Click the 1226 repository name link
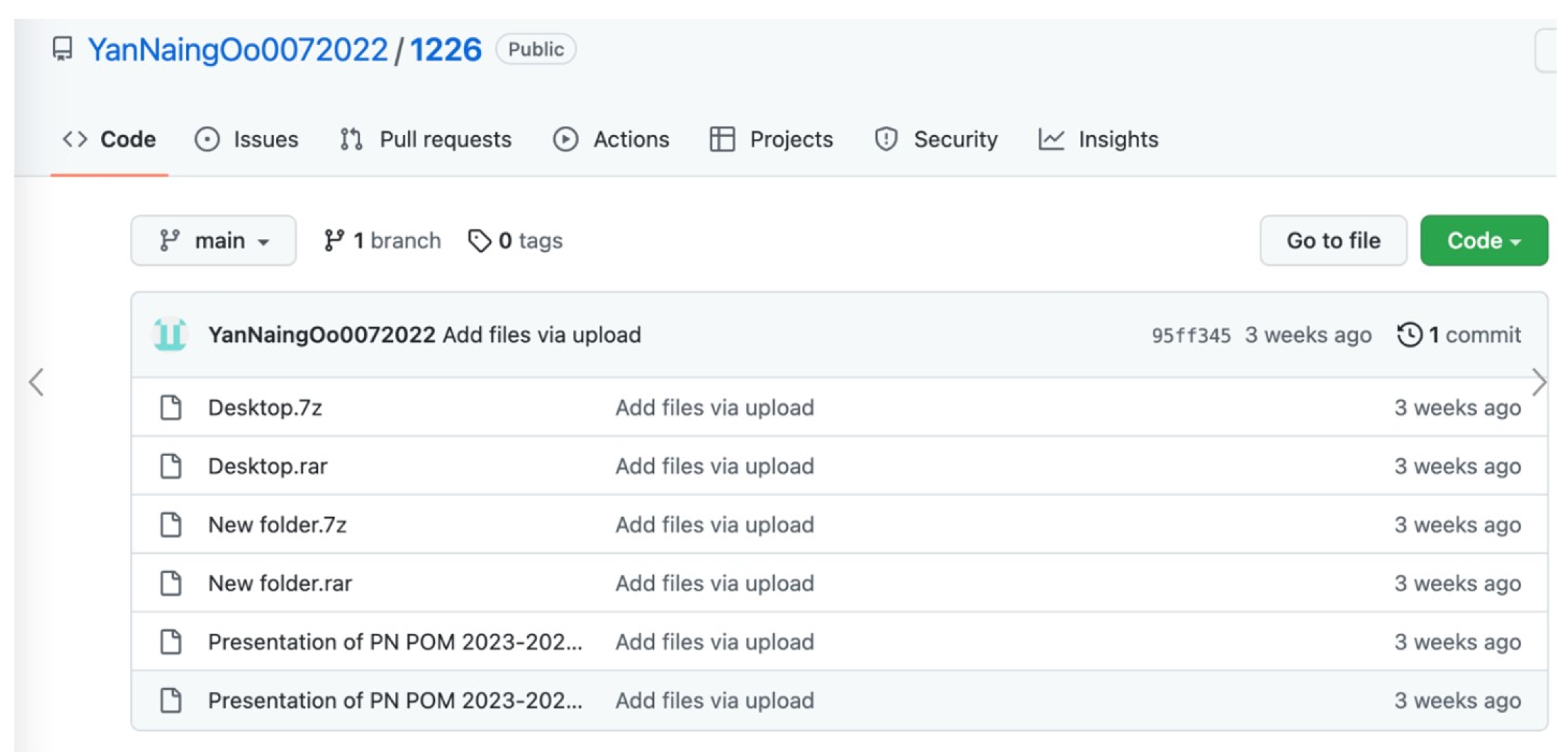The height and width of the screenshot is (752, 1568). (445, 50)
